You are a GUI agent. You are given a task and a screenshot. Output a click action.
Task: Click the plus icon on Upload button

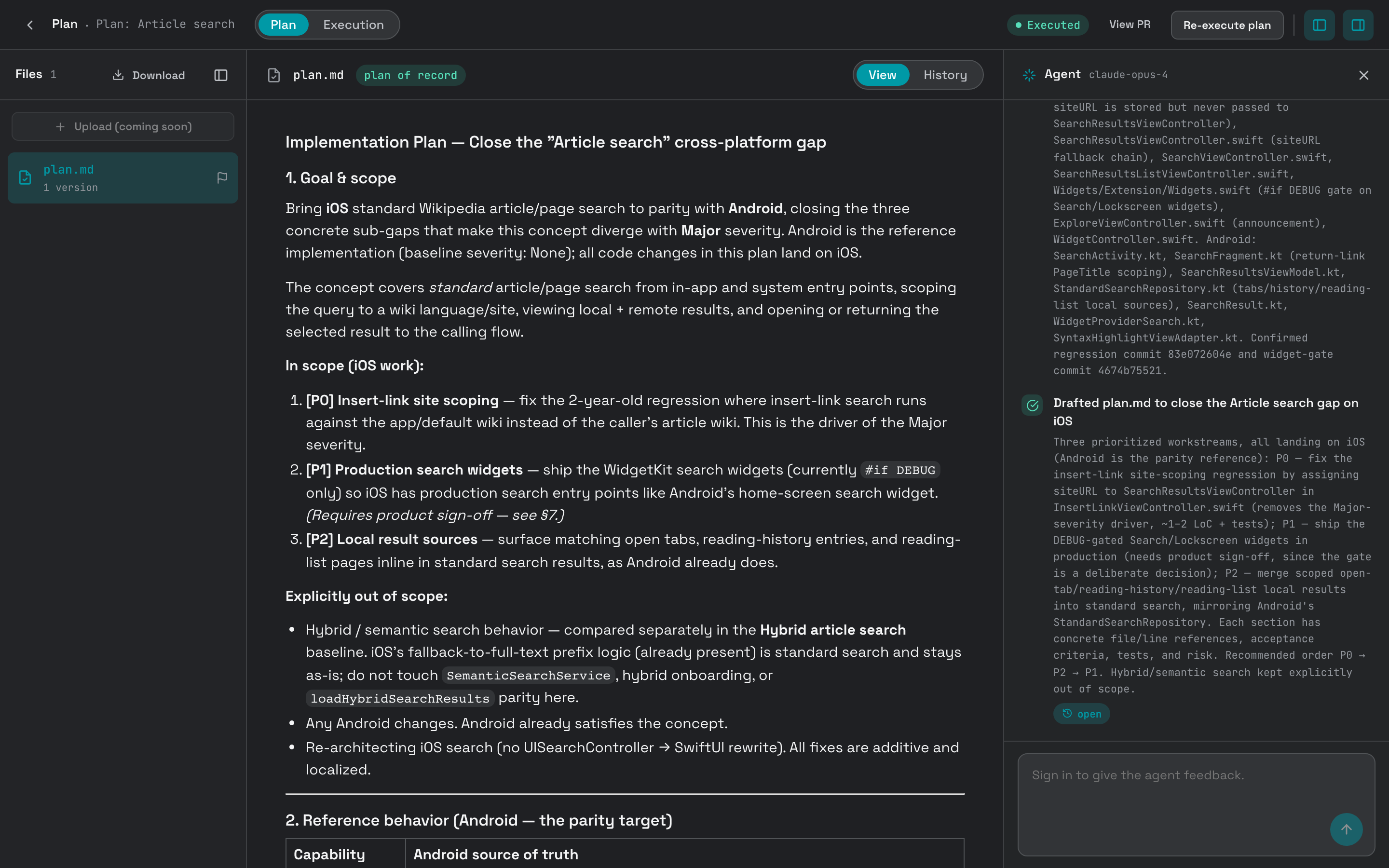[60, 126]
